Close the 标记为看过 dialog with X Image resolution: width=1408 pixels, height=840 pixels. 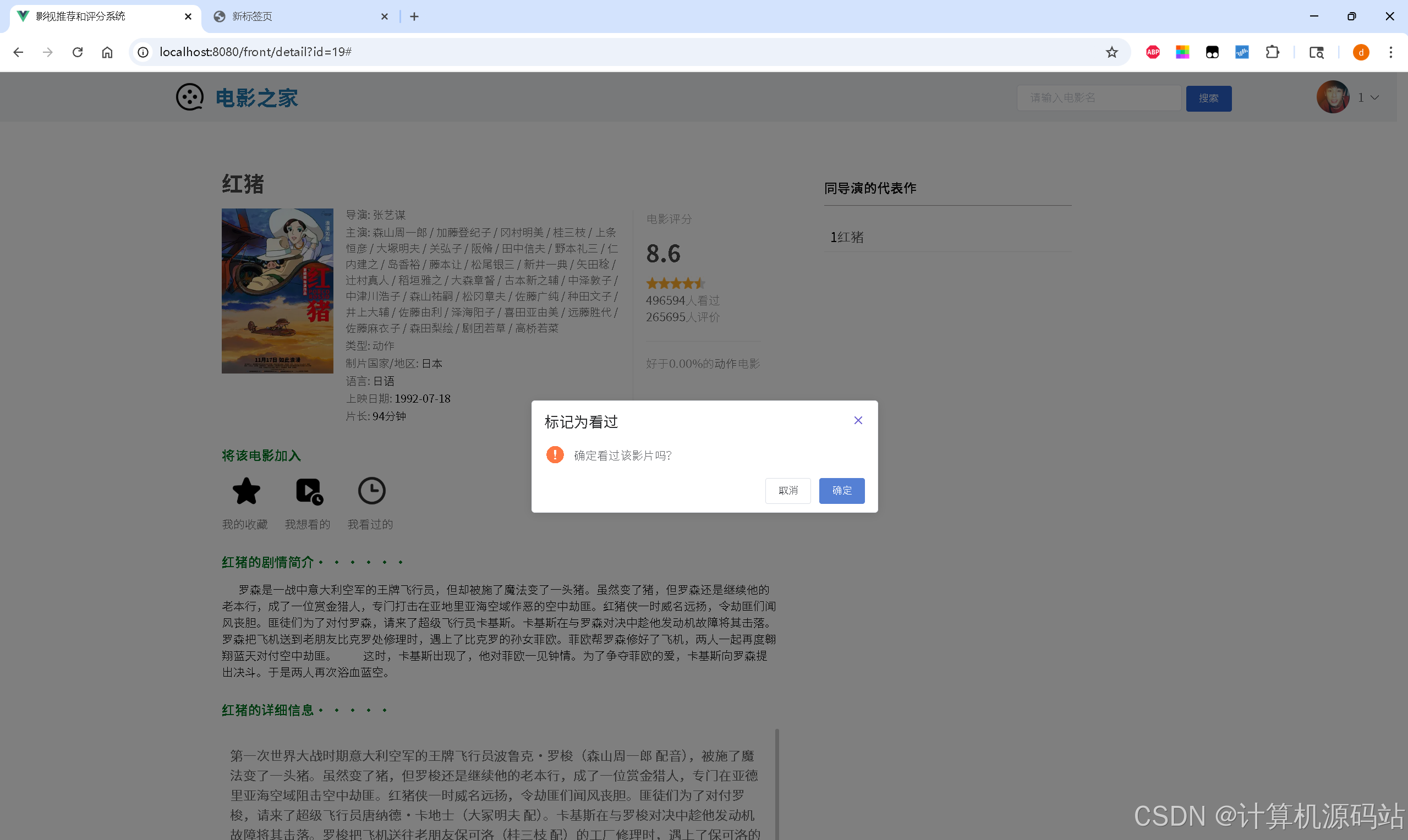pos(858,421)
